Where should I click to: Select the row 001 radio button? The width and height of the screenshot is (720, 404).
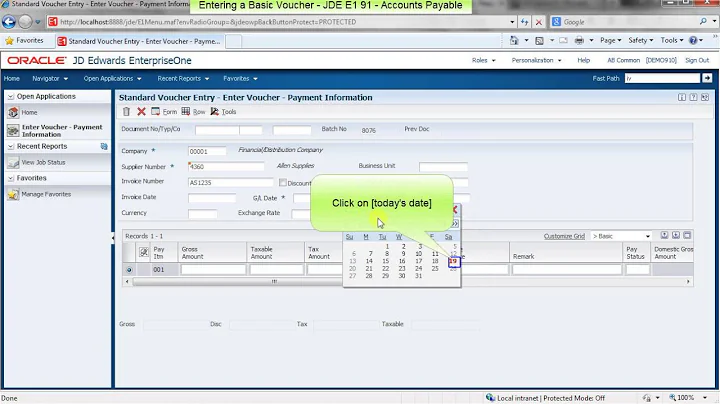pos(129,270)
